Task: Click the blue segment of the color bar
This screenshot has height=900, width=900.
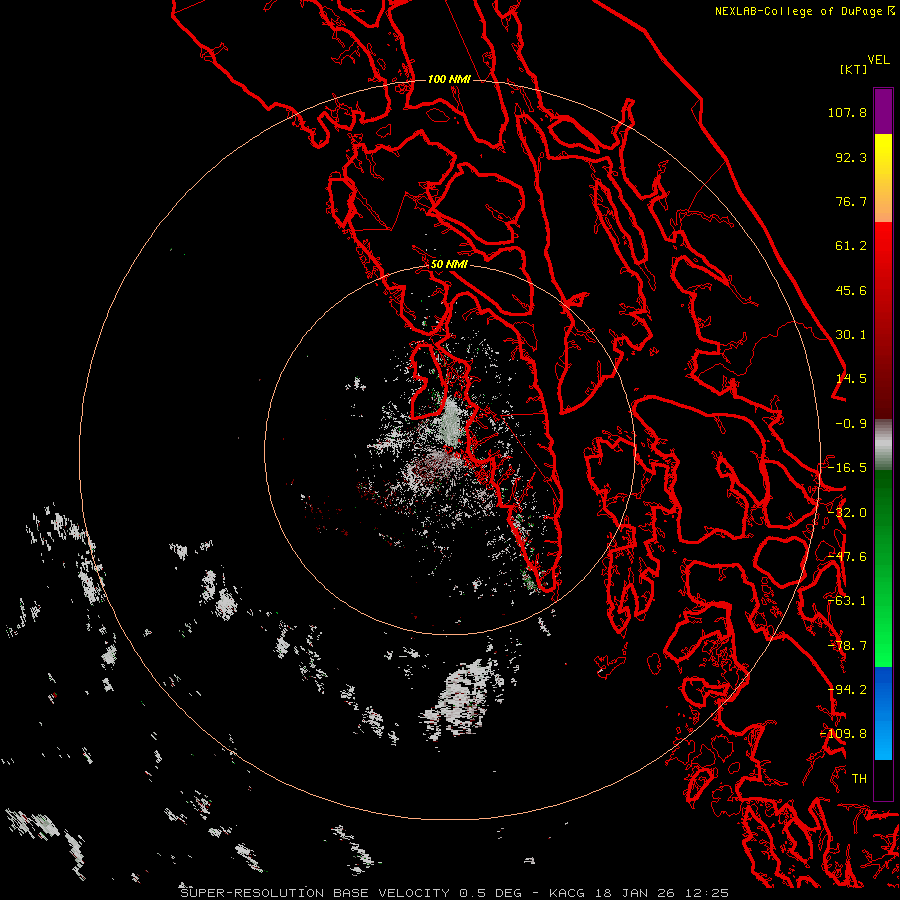Action: [x=883, y=713]
